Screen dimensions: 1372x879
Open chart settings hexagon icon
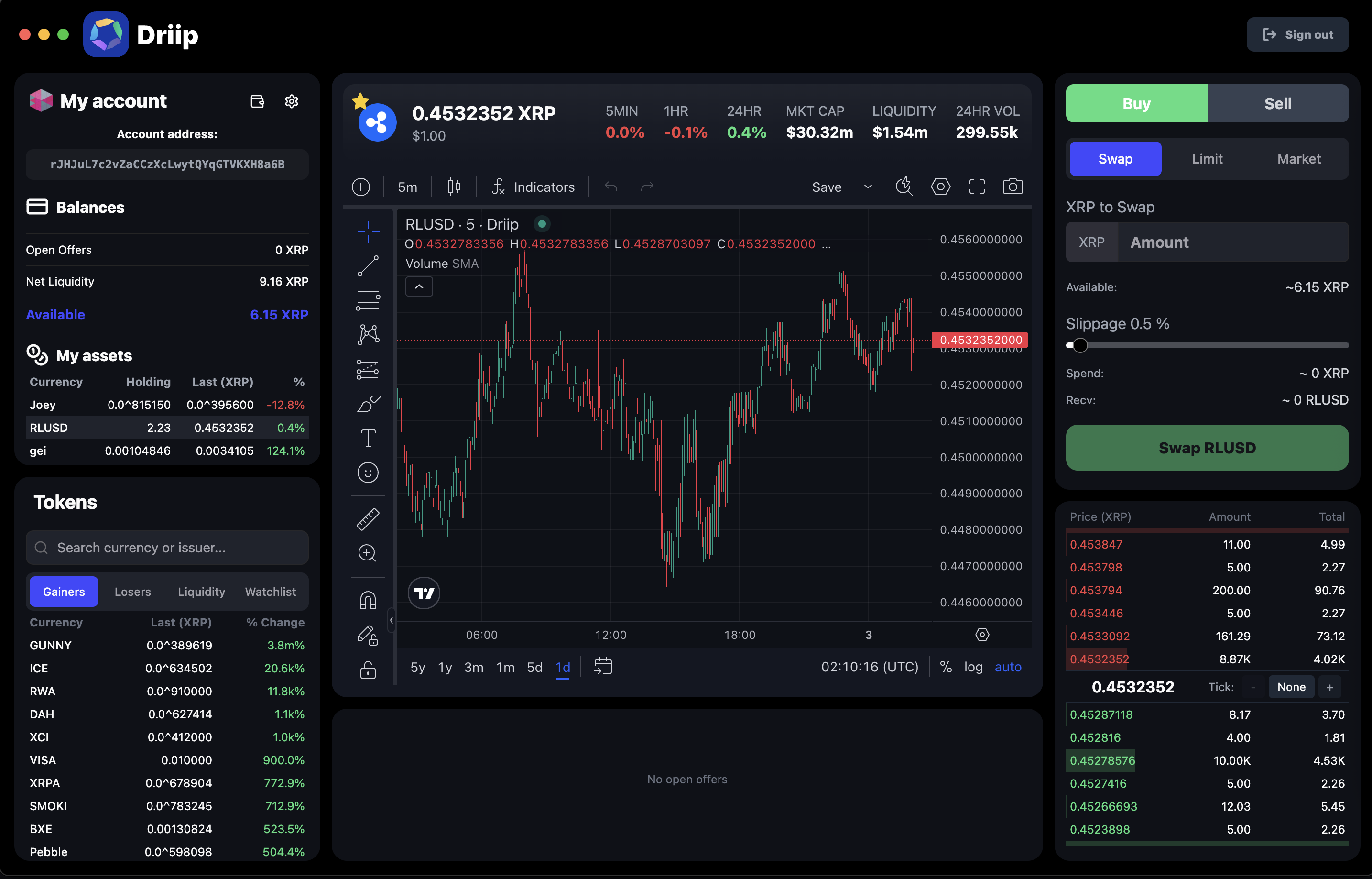coord(941,187)
